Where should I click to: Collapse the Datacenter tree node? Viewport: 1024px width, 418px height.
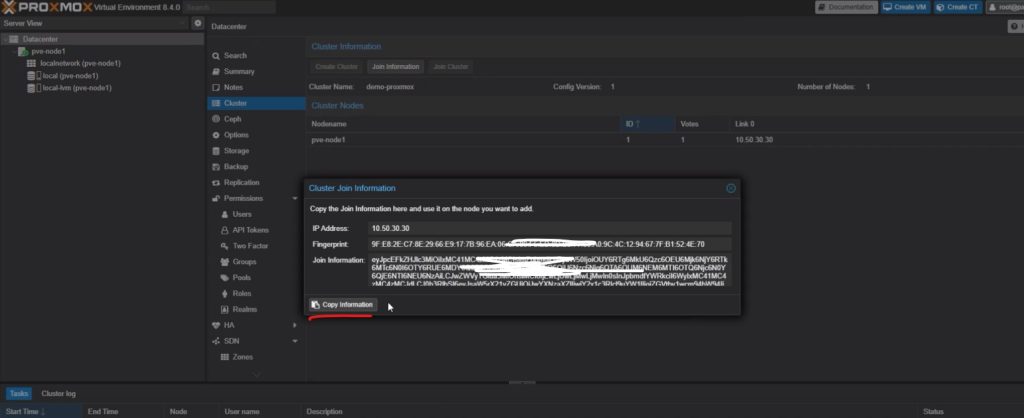[x=5, y=39]
